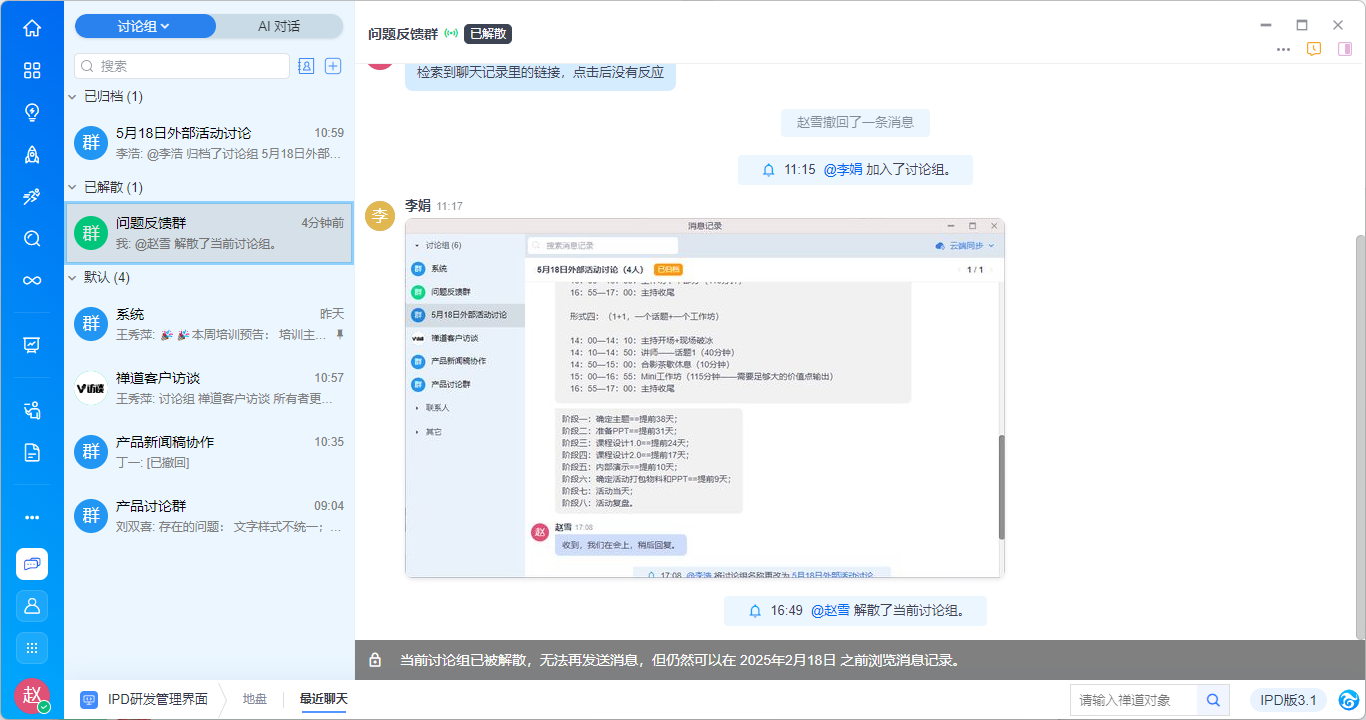Focus the 请输入禅道对象 search field
The image size is (1366, 720).
click(1134, 700)
